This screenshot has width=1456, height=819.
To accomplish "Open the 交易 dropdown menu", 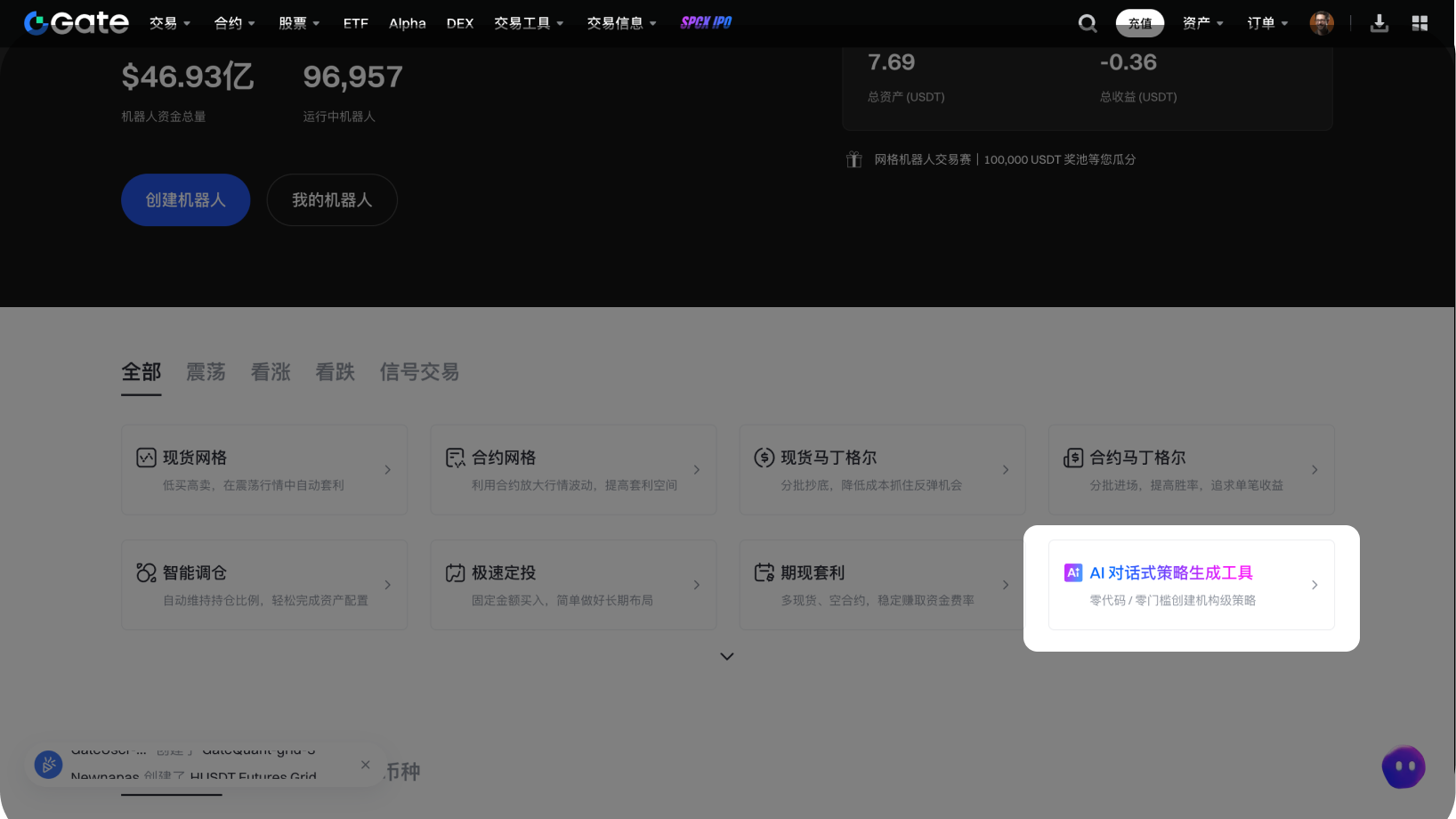I will (170, 23).
